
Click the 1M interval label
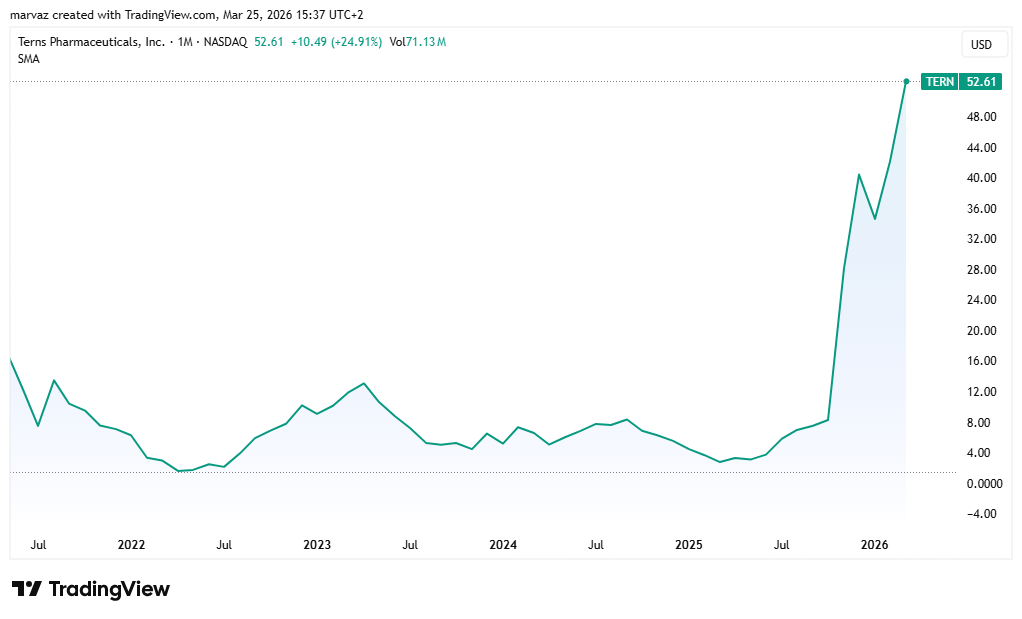pos(184,42)
